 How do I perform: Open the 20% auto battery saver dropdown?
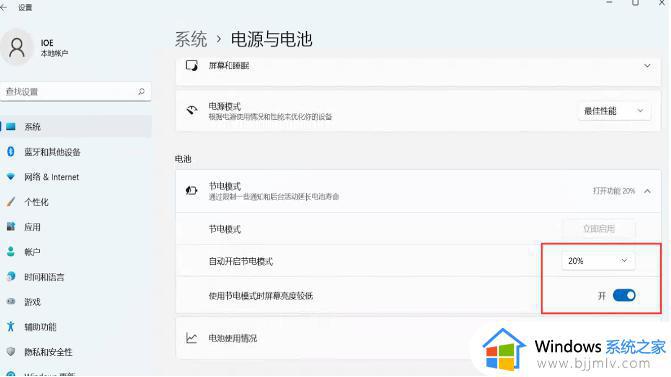(x=598, y=261)
